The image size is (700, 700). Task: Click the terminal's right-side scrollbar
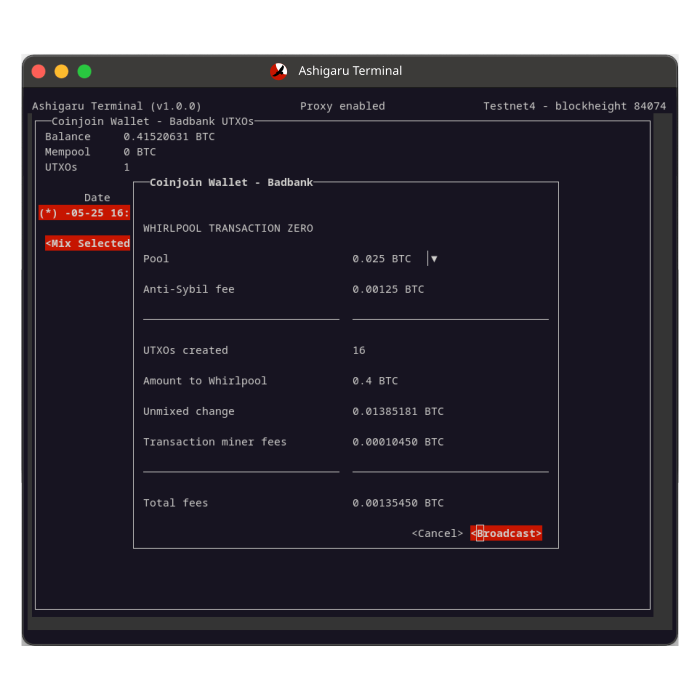662,360
